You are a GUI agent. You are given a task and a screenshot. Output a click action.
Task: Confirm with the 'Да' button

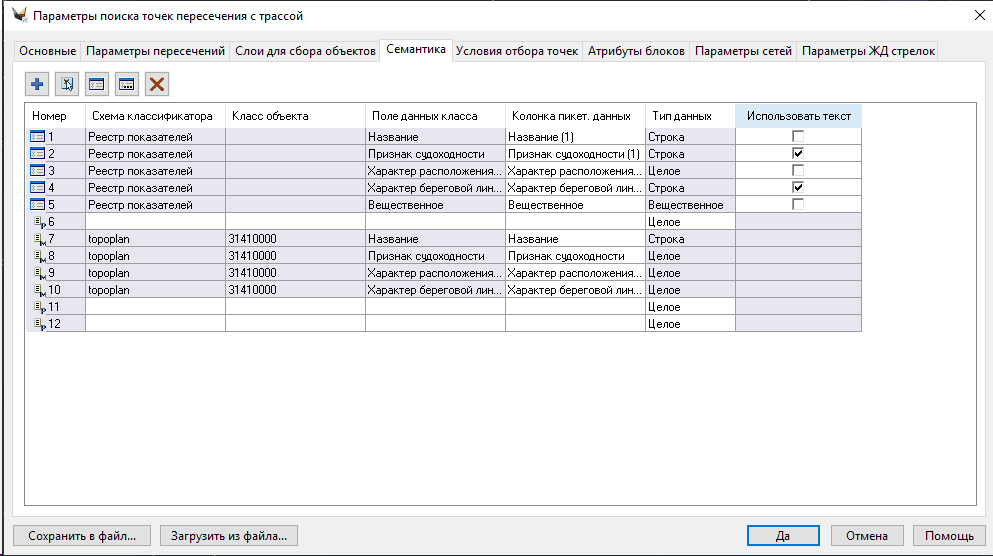(x=783, y=536)
